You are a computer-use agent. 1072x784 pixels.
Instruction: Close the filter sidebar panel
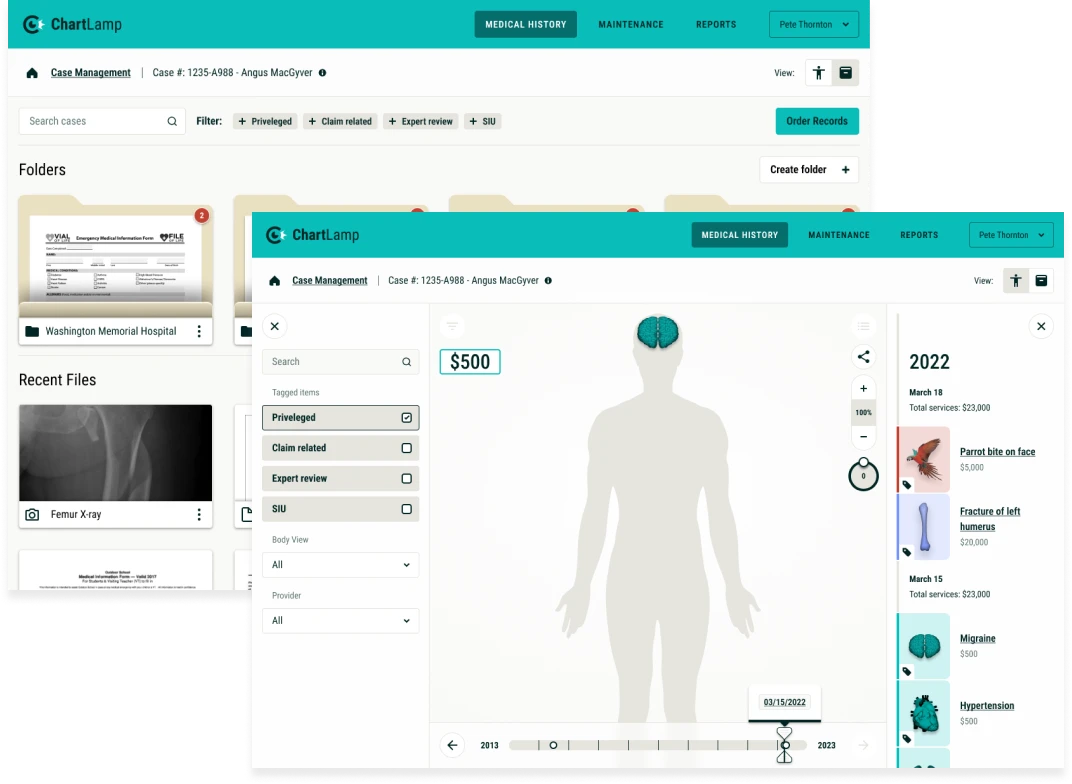coord(275,326)
